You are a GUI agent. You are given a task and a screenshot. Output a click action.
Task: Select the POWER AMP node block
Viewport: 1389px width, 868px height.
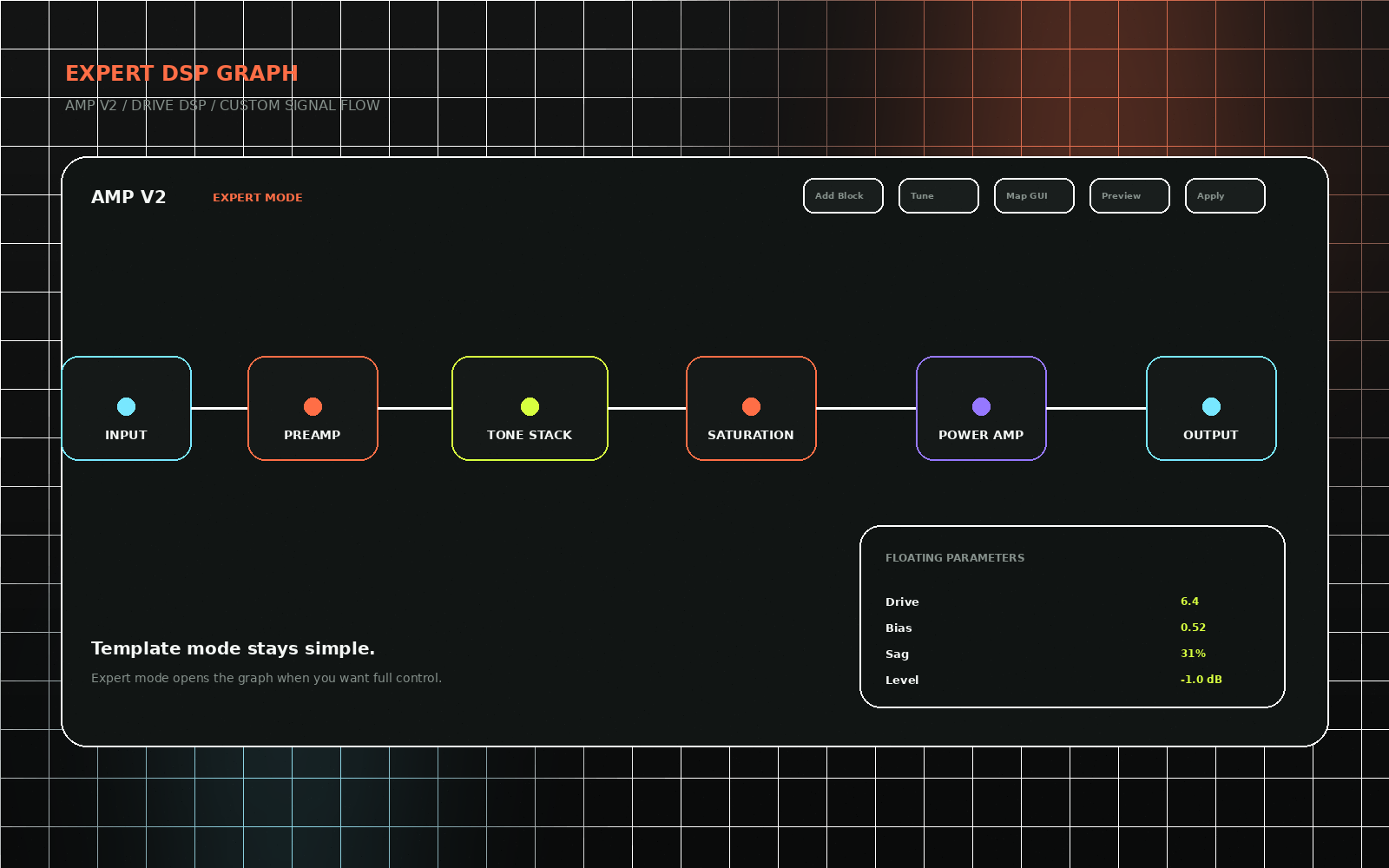(981, 408)
